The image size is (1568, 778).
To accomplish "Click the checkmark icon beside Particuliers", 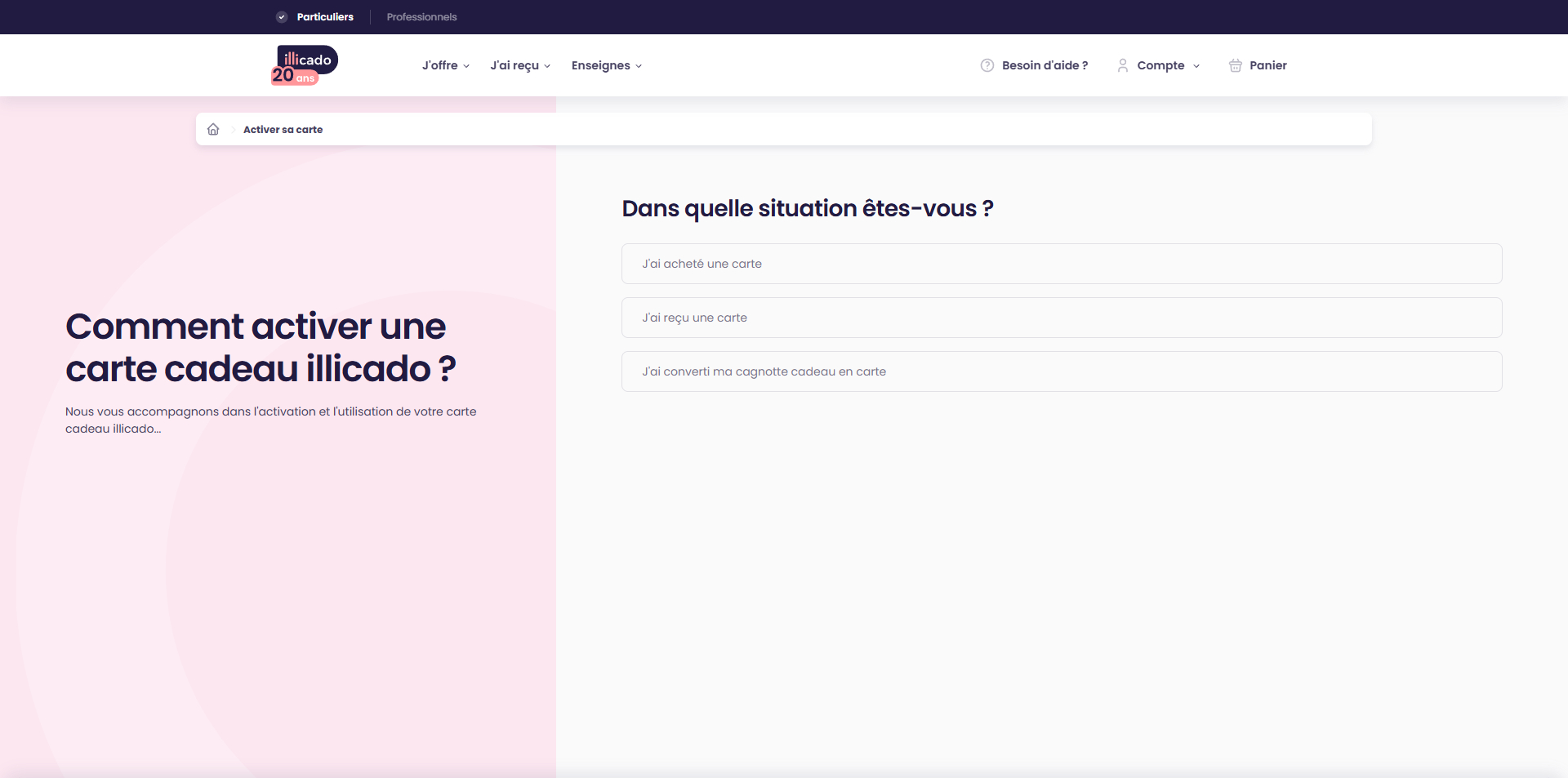I will (x=282, y=17).
